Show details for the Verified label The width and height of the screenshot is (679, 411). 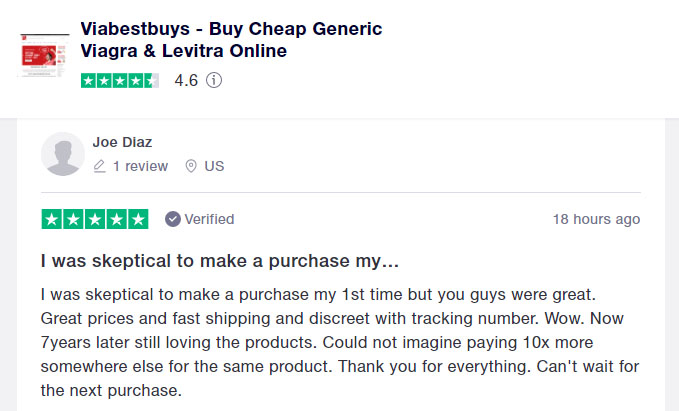tap(209, 219)
